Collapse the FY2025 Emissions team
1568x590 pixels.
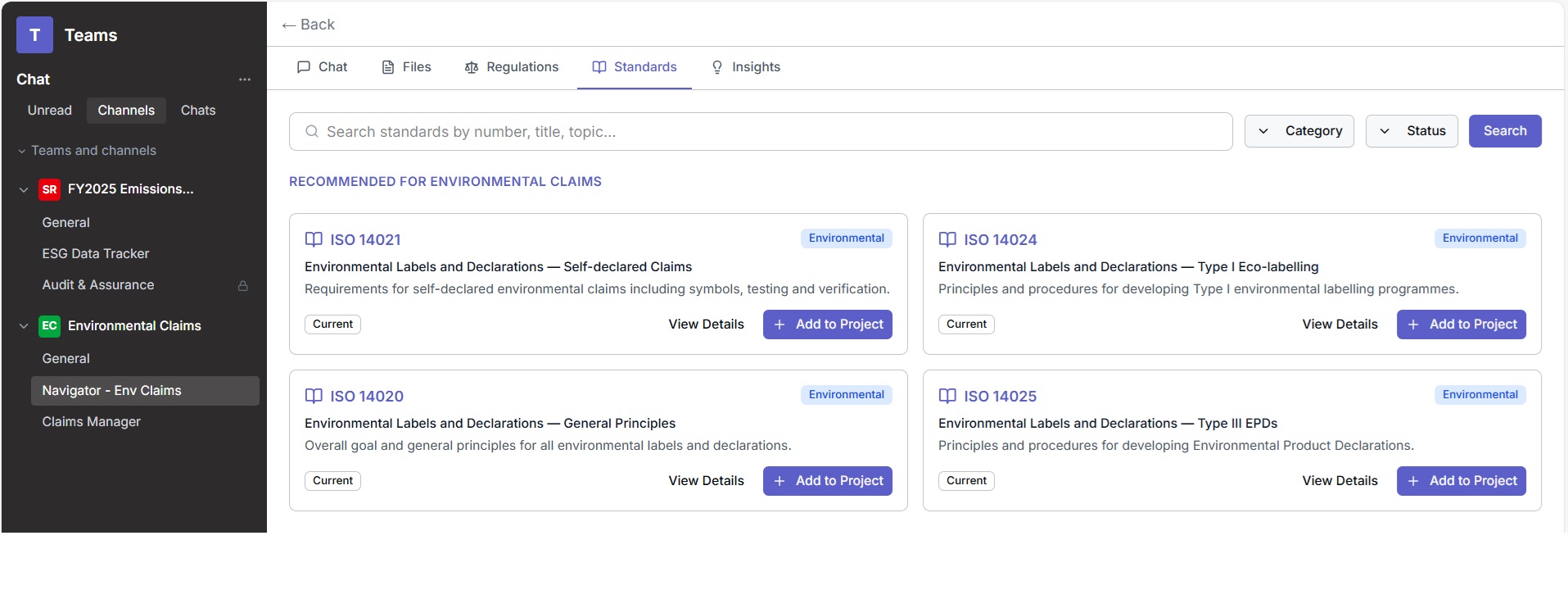24,189
